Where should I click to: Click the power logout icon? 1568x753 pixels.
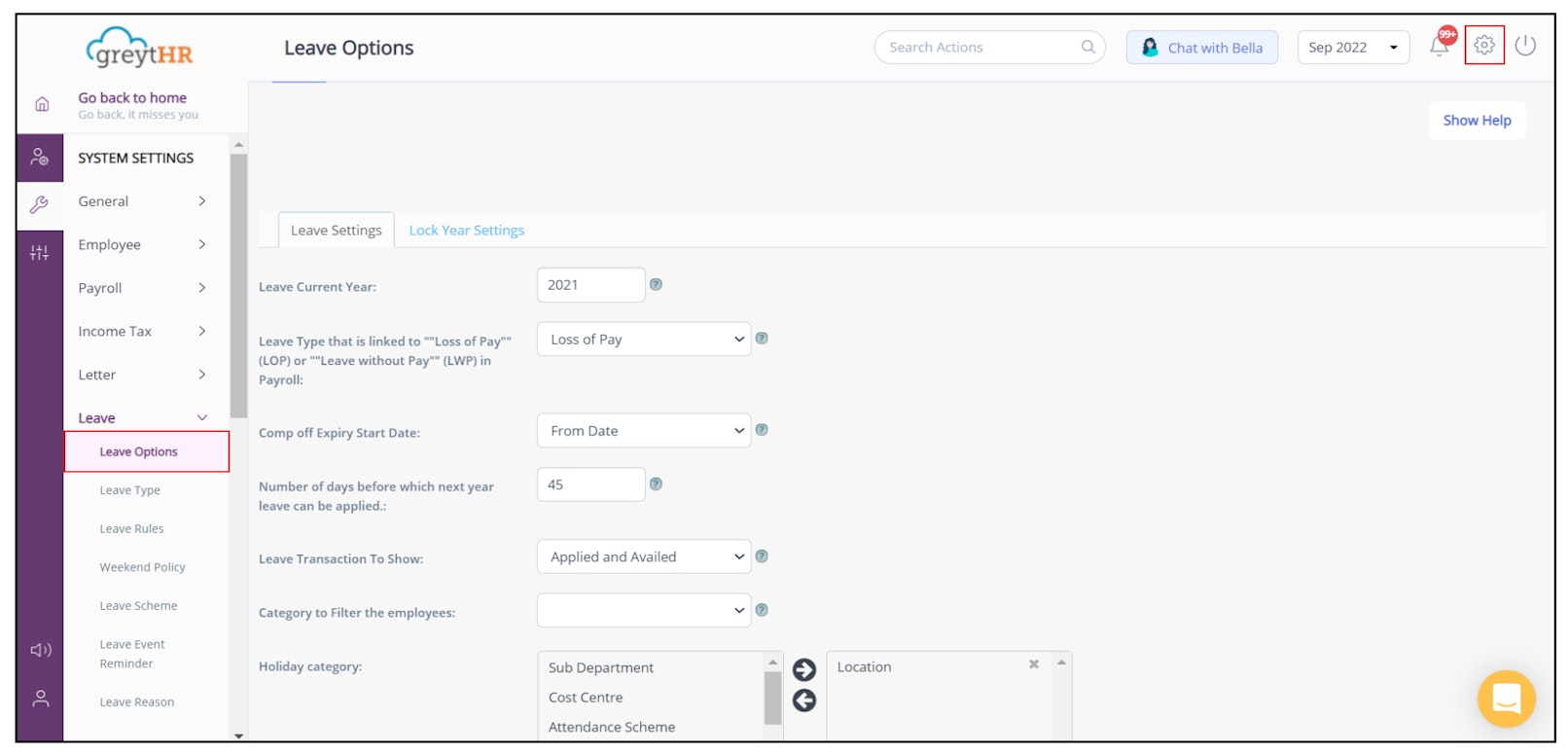(1525, 45)
